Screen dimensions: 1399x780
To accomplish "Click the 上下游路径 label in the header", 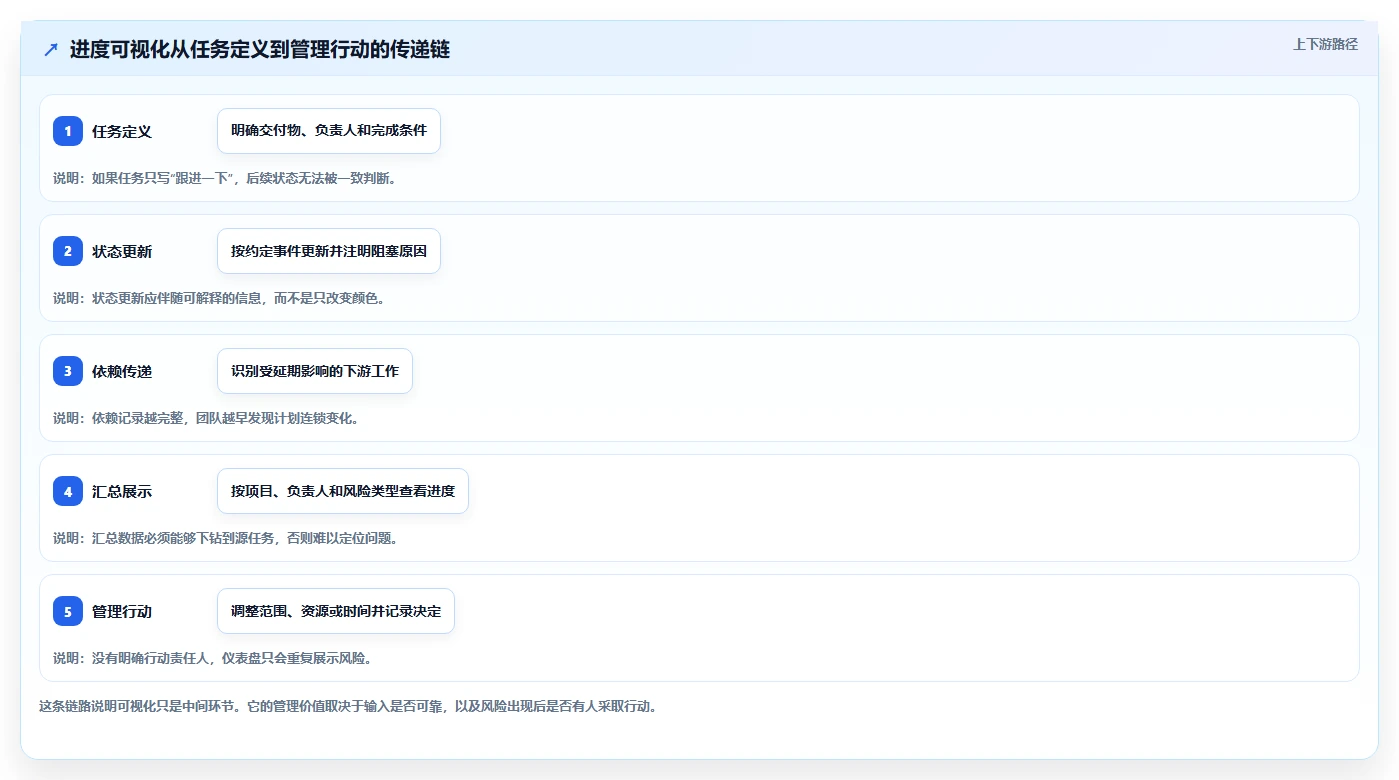I will (x=1325, y=44).
